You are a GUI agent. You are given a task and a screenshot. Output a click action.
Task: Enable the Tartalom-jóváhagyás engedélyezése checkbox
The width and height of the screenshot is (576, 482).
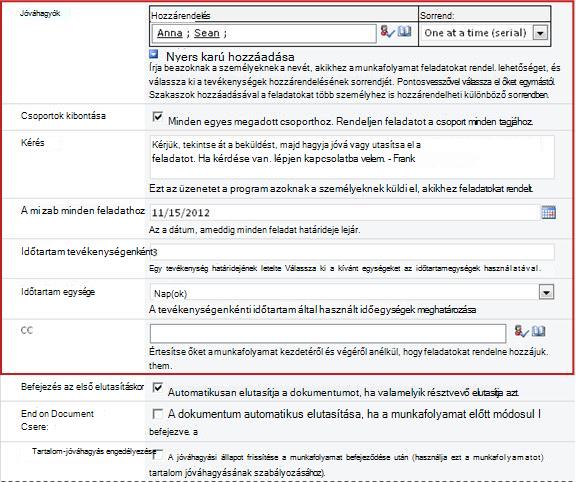158,454
